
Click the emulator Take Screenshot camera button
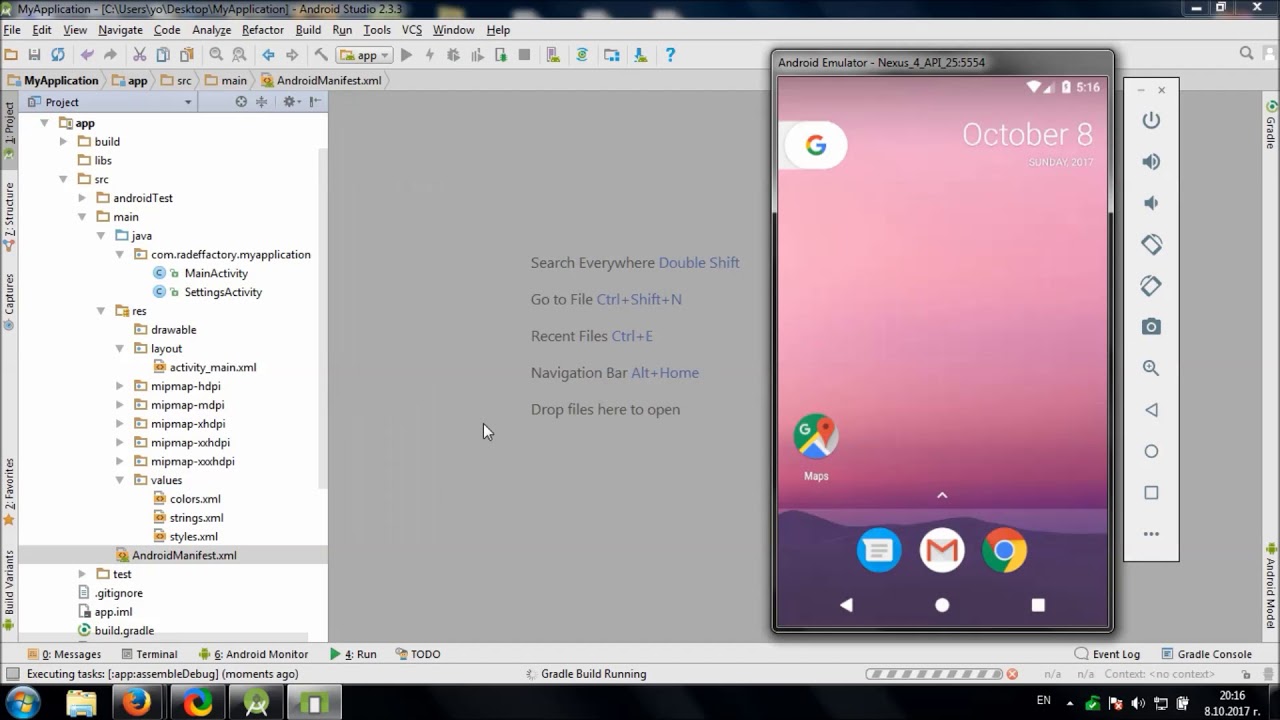pos(1151,327)
